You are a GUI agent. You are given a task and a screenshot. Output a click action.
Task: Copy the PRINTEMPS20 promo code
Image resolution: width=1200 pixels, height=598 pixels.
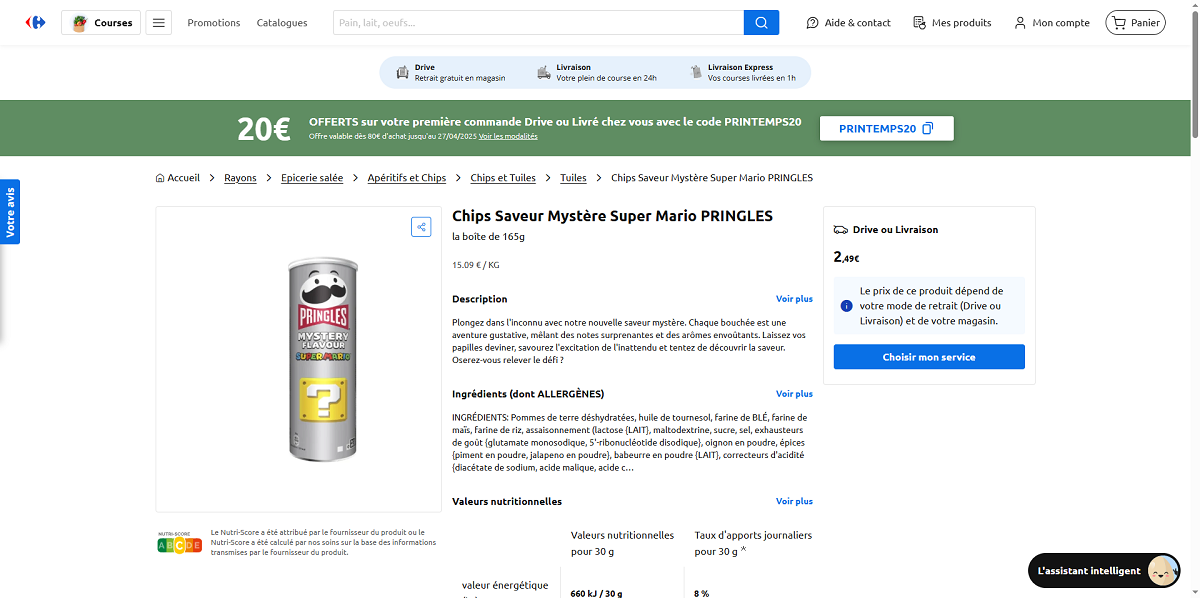tap(886, 128)
